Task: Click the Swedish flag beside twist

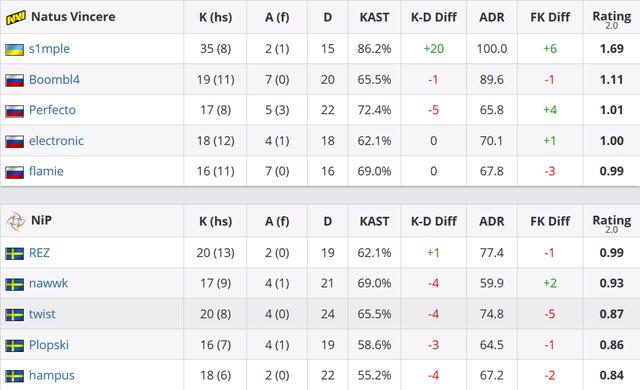Action: coord(15,315)
